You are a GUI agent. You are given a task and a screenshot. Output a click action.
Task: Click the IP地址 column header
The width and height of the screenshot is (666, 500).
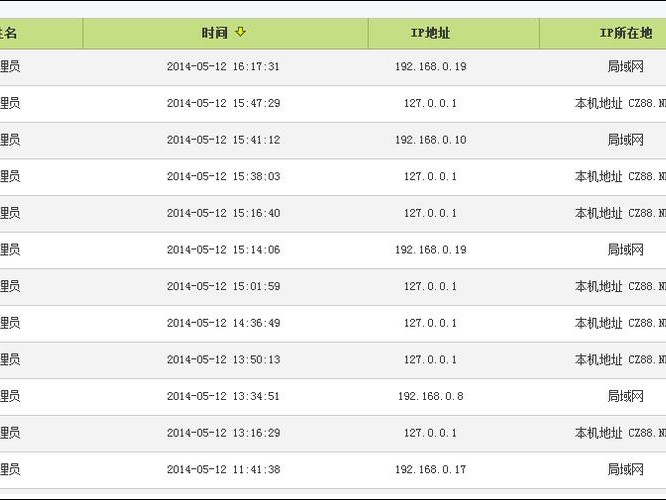tap(431, 33)
